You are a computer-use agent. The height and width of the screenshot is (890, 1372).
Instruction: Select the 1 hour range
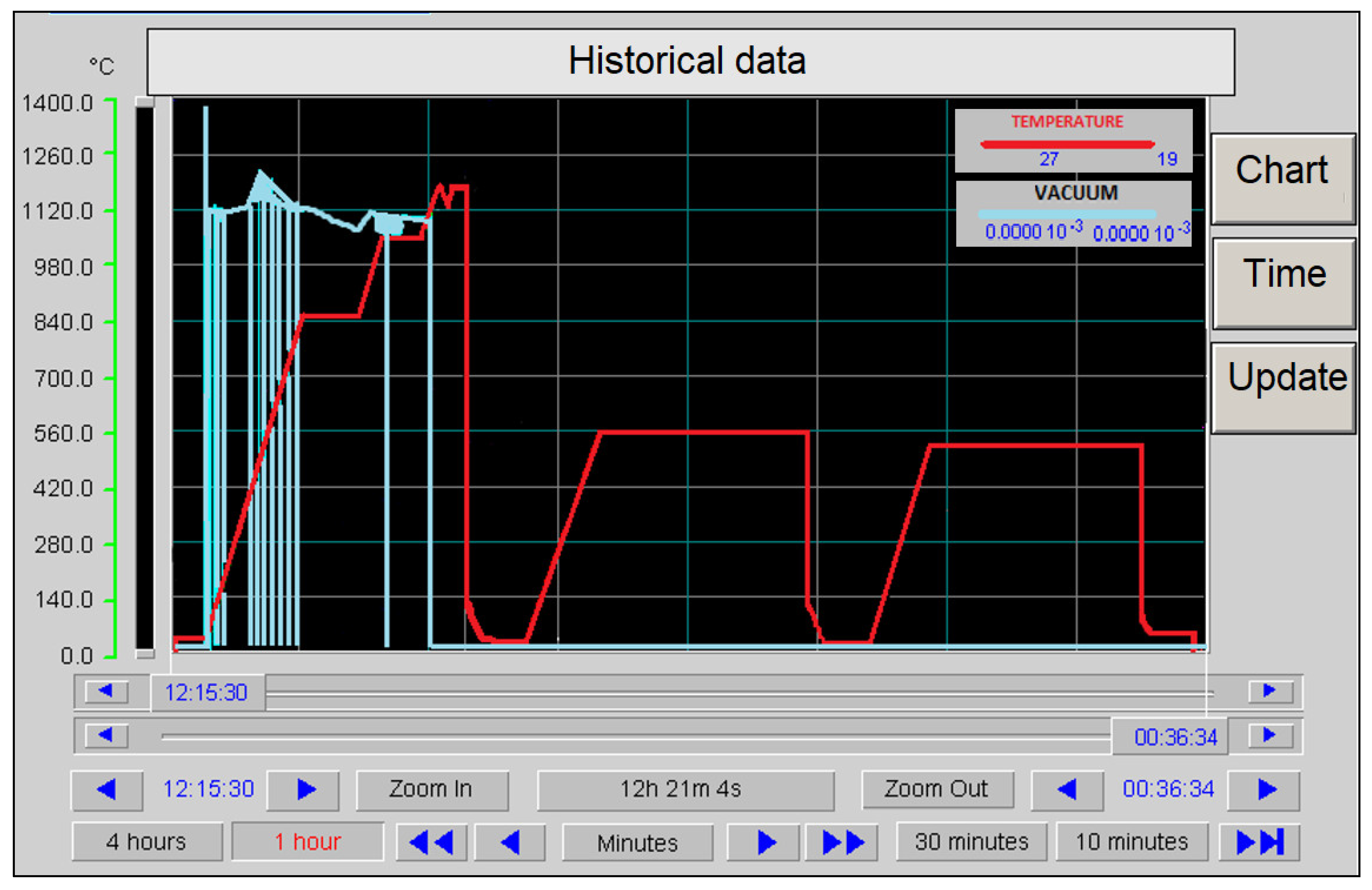coord(308,842)
